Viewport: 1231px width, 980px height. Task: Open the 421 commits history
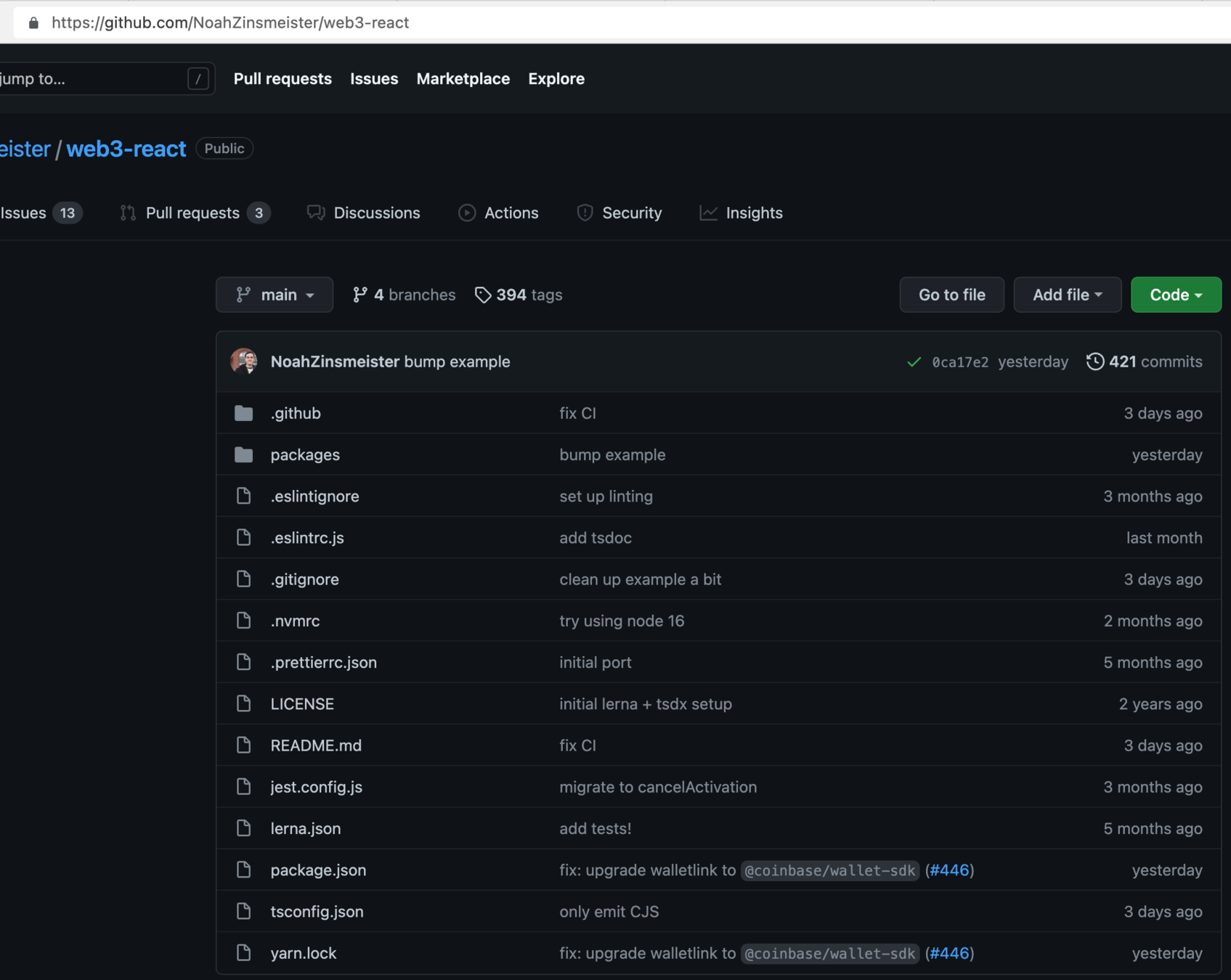[x=1144, y=362]
